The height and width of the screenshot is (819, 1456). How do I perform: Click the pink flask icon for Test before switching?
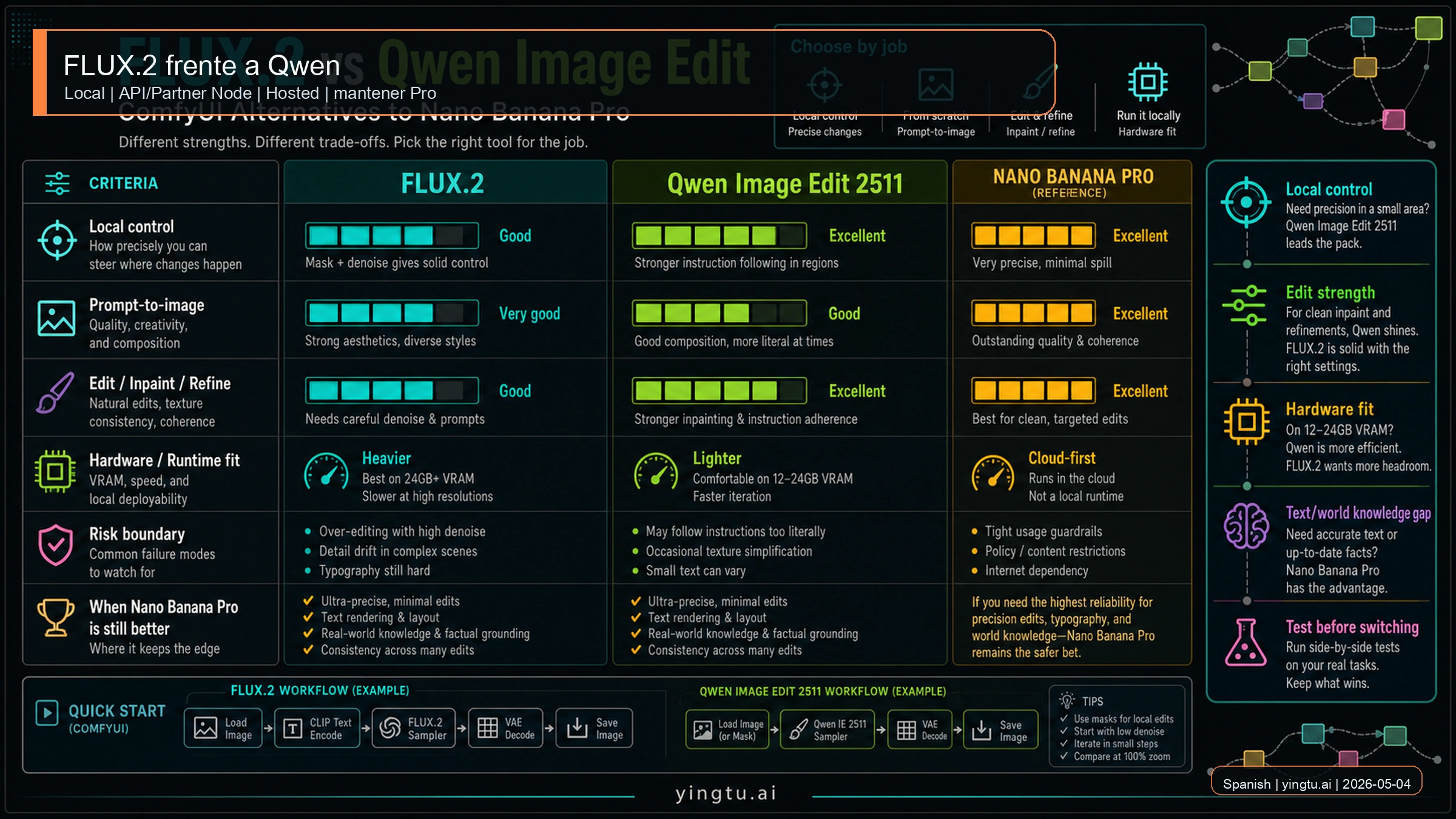[1245, 642]
